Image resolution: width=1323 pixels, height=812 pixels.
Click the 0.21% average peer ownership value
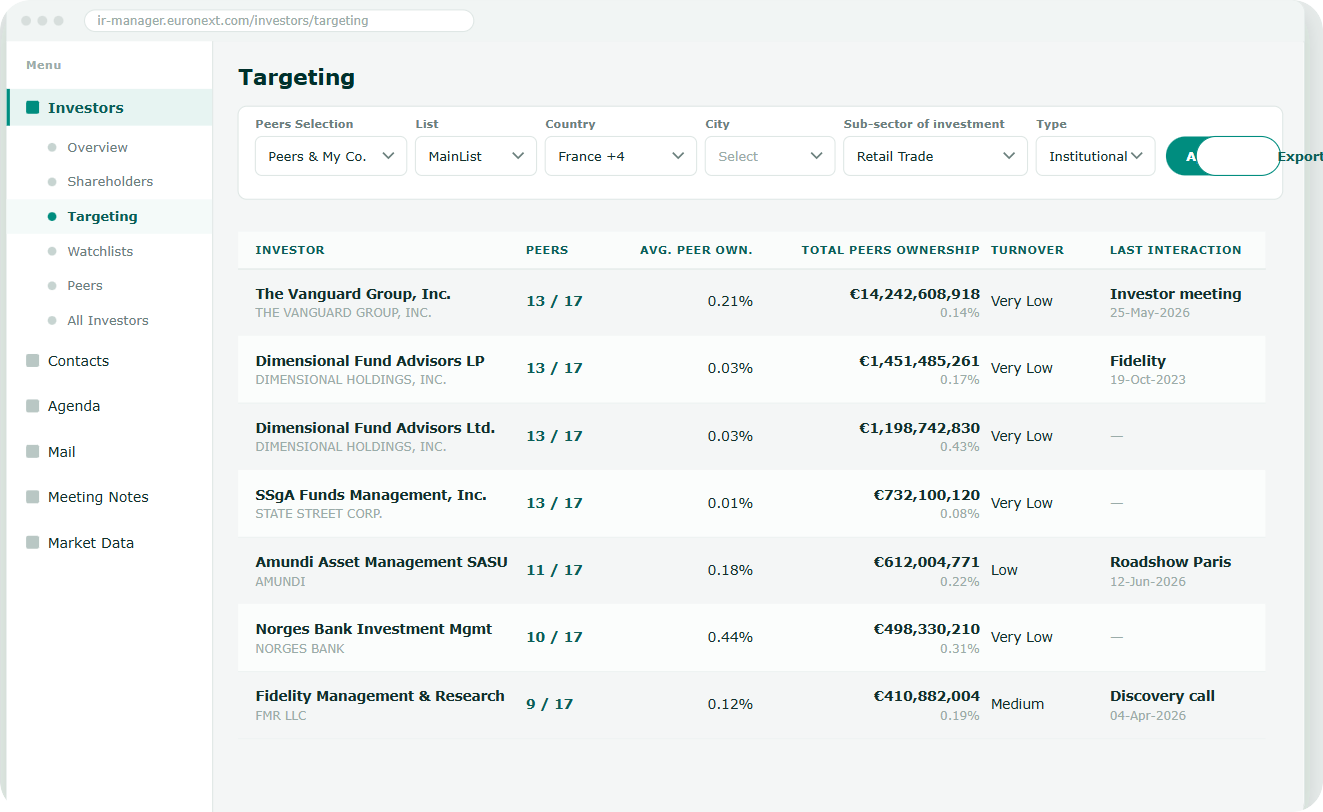click(x=730, y=301)
